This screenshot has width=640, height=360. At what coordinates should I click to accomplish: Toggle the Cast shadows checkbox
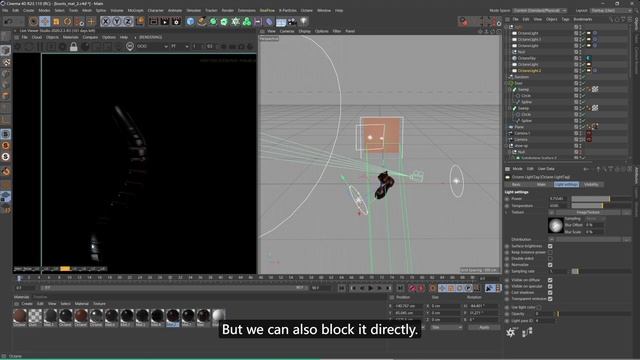click(x=550, y=292)
